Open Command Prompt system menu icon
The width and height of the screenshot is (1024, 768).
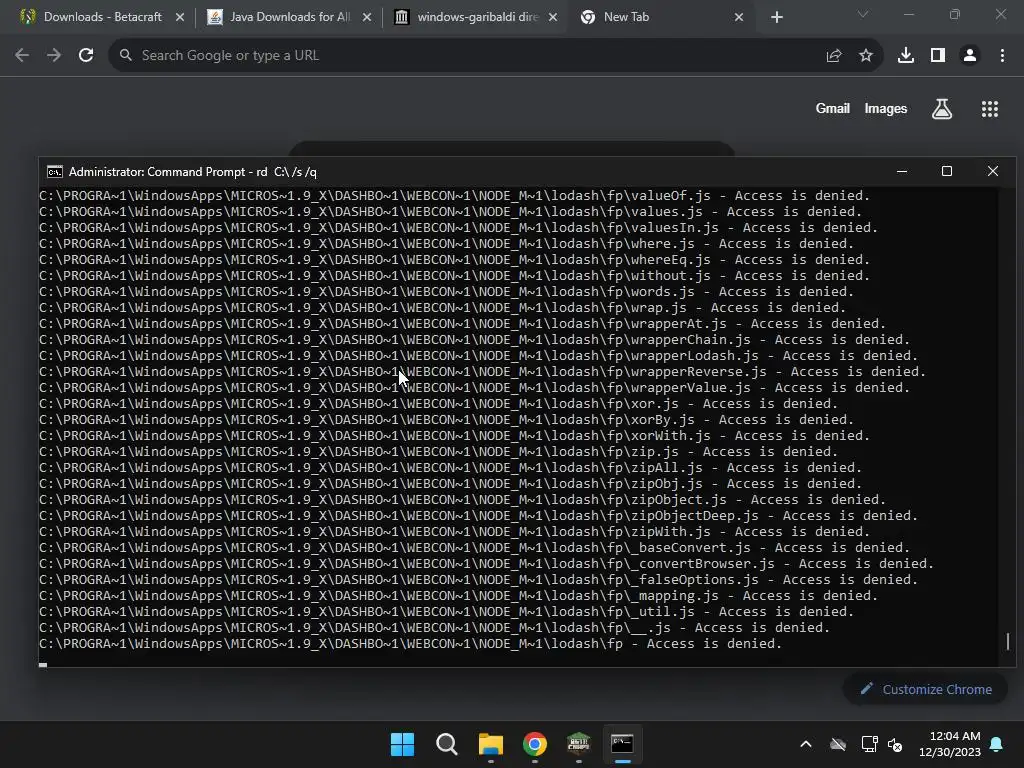point(55,172)
